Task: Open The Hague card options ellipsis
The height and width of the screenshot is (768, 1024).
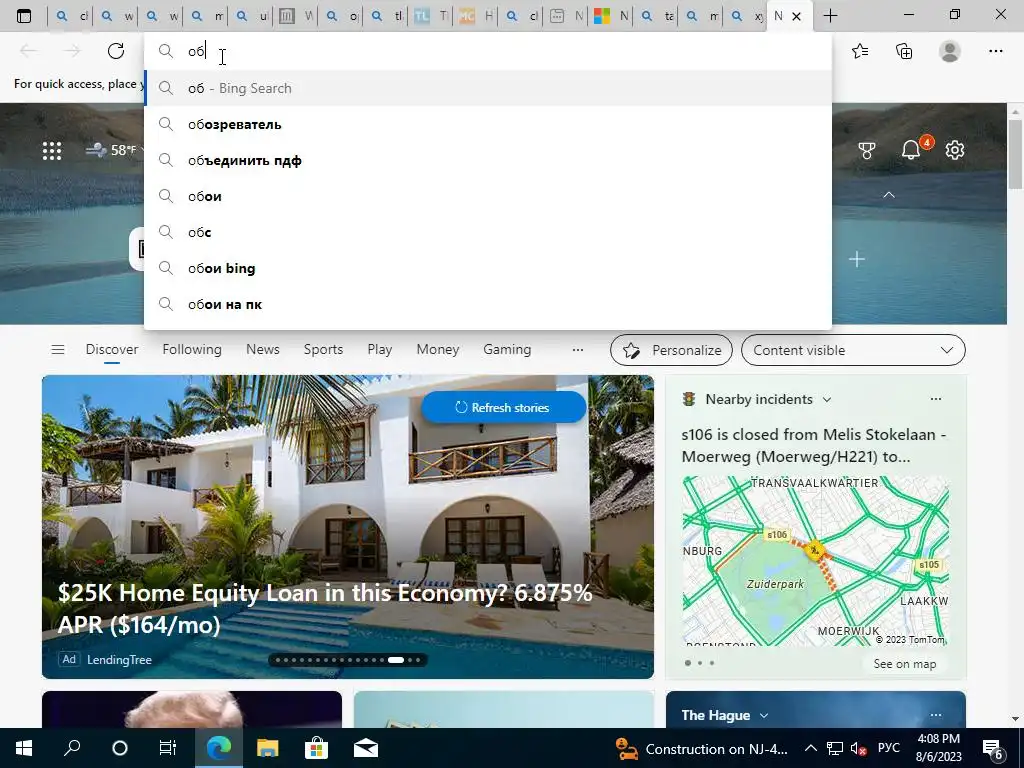Action: tap(936, 715)
